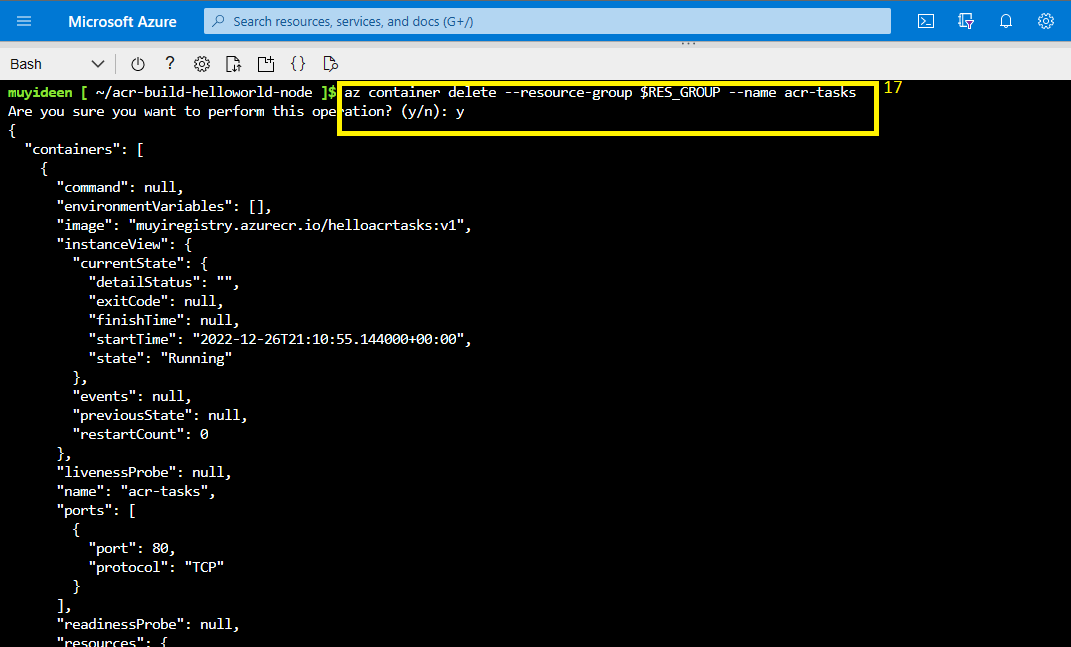Open the Directories and subscriptions filter icon
The width and height of the screenshot is (1071, 647).
pyautogui.click(x=966, y=21)
